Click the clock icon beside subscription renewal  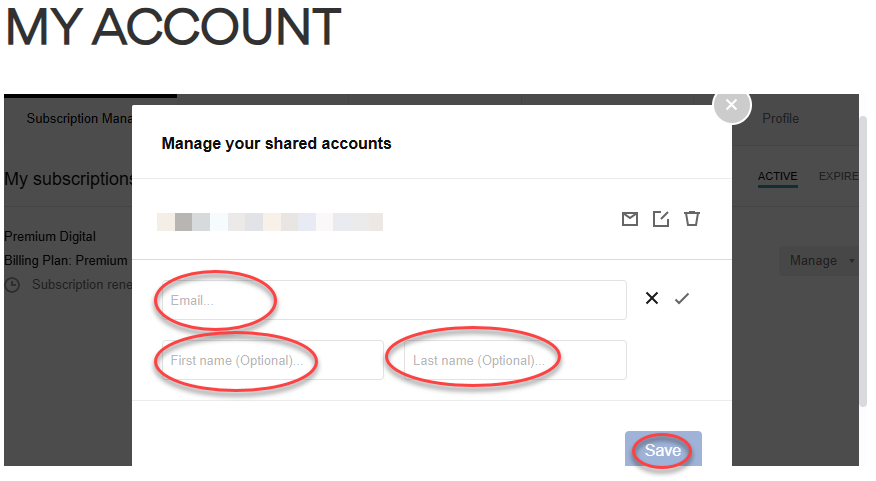click(13, 285)
